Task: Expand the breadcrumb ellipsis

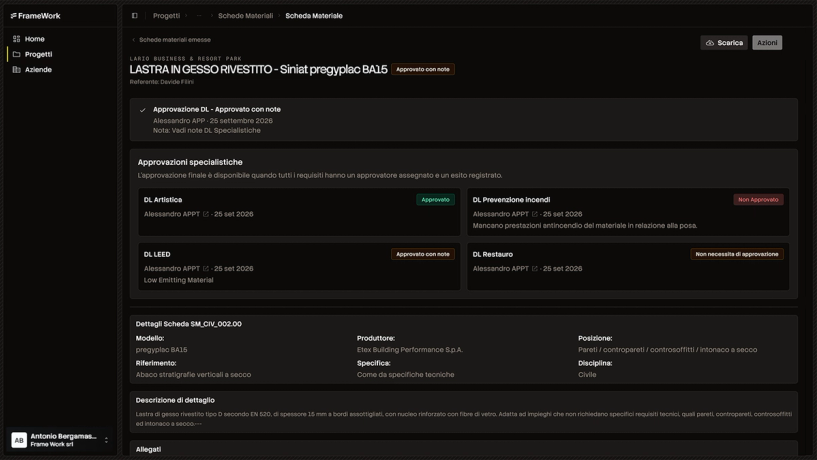Action: tap(199, 16)
